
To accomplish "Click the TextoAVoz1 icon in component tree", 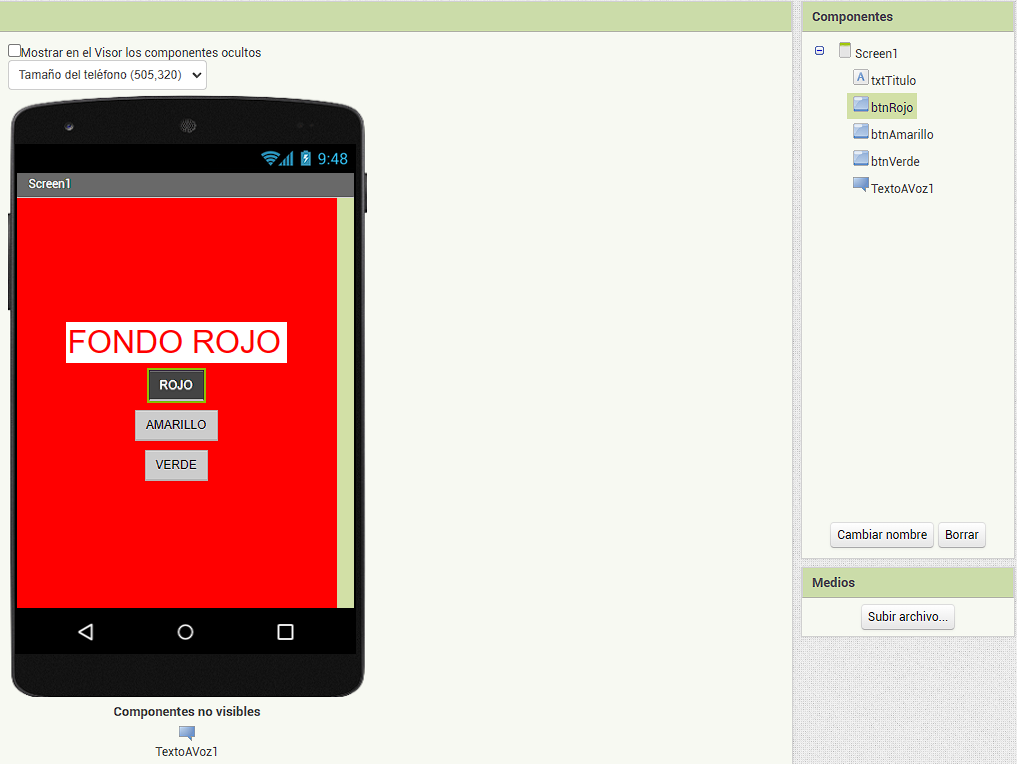I will [x=860, y=185].
